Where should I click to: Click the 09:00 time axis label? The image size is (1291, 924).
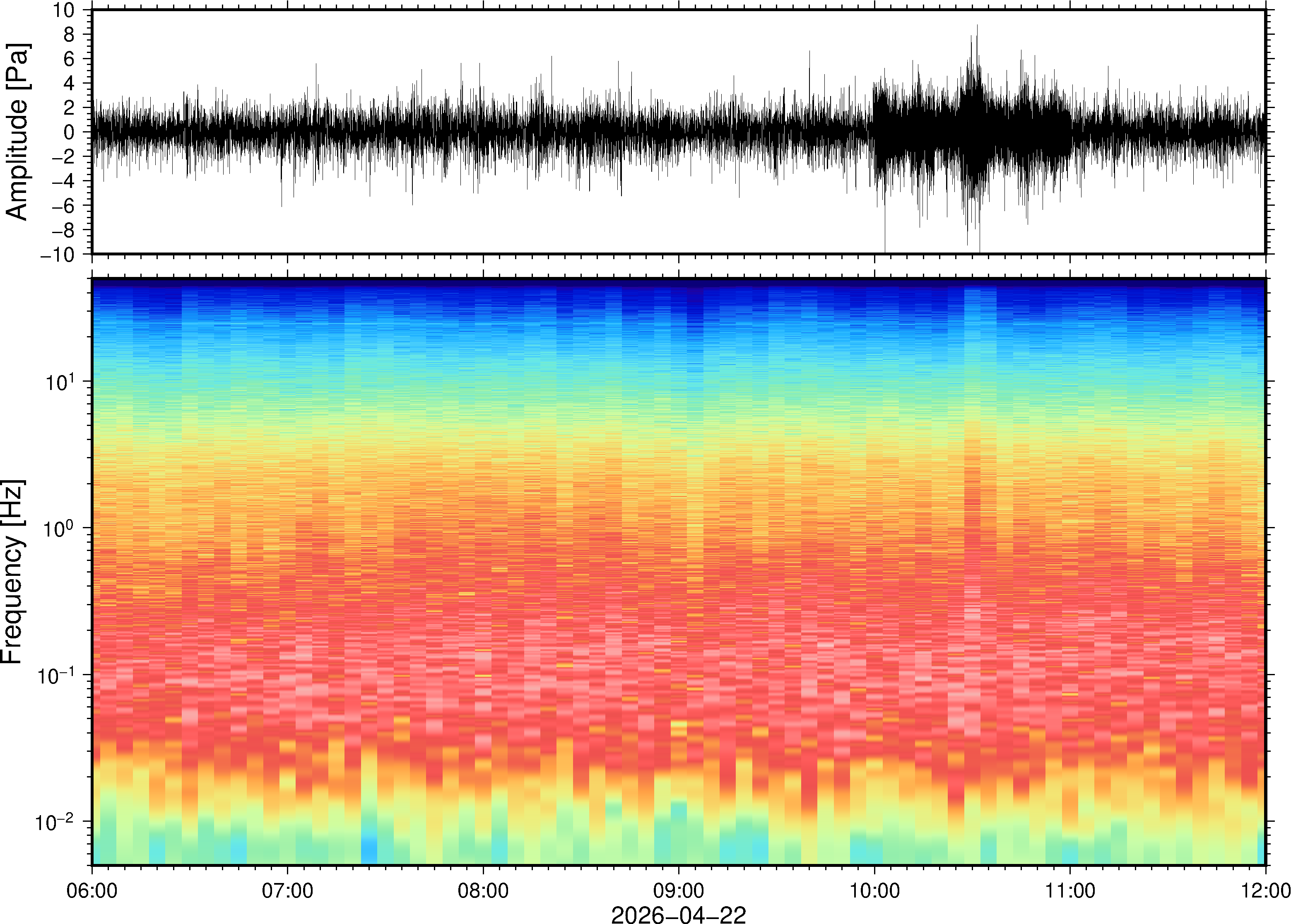[x=679, y=890]
